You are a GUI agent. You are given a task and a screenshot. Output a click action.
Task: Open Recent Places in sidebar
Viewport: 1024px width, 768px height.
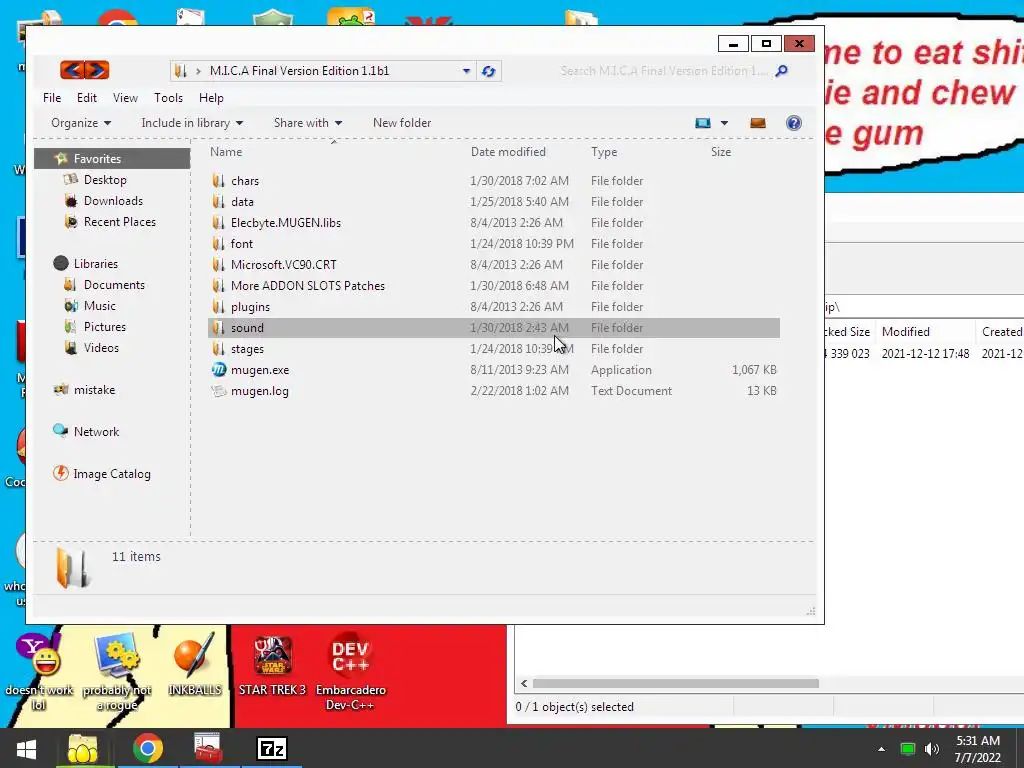pos(120,221)
